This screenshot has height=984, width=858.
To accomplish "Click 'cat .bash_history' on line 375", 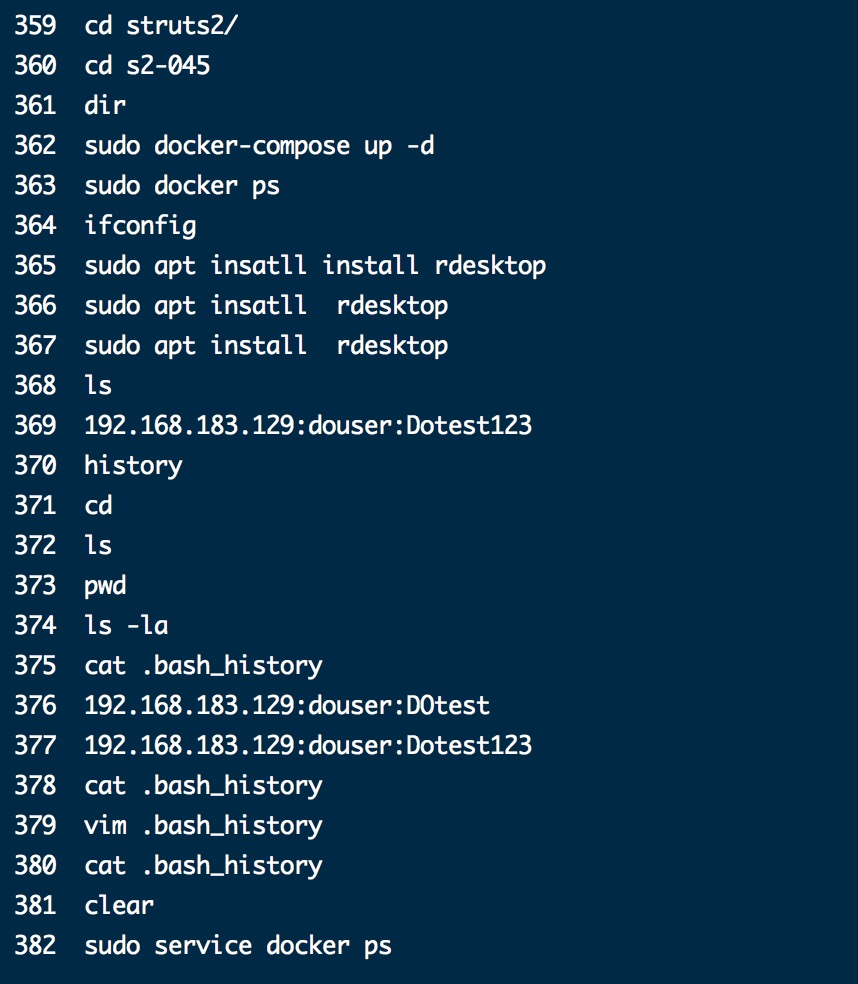I will [x=203, y=666].
